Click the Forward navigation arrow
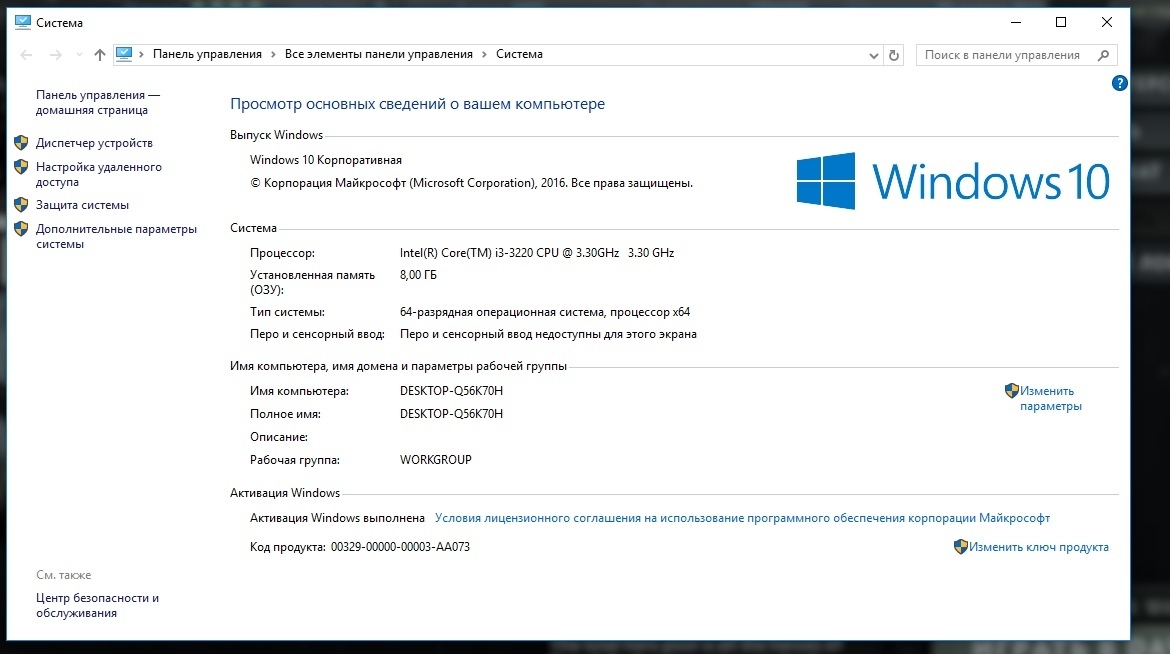This screenshot has width=1170, height=654. pyautogui.click(x=55, y=55)
